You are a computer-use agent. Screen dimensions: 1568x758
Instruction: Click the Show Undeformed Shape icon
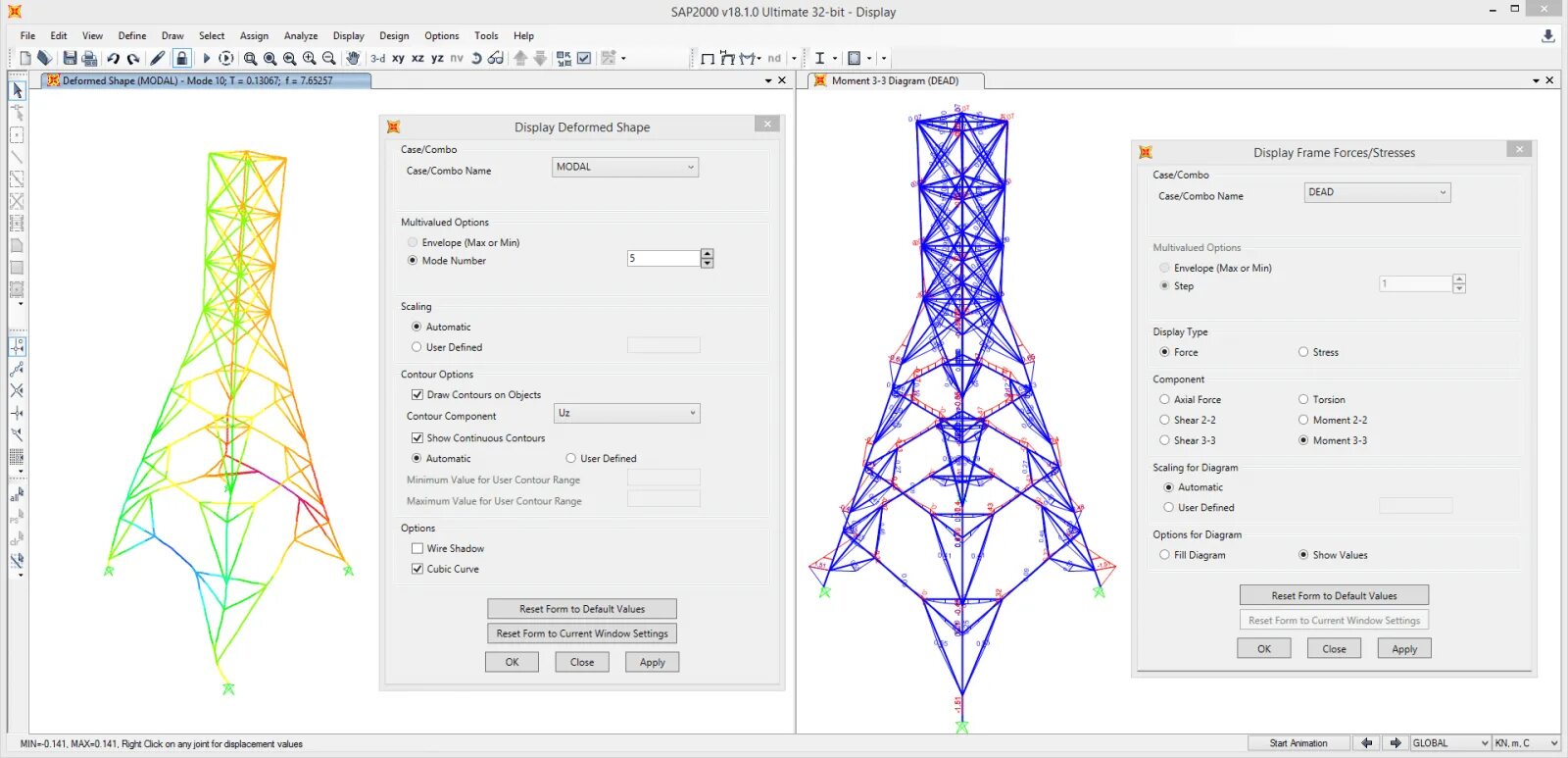(707, 59)
